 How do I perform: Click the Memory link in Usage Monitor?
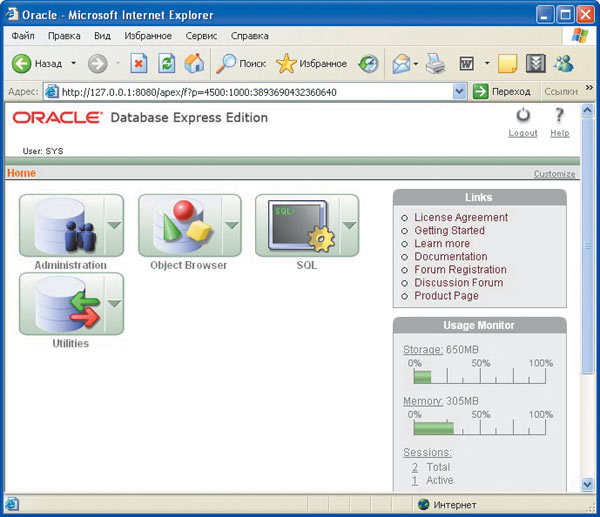[x=423, y=401]
